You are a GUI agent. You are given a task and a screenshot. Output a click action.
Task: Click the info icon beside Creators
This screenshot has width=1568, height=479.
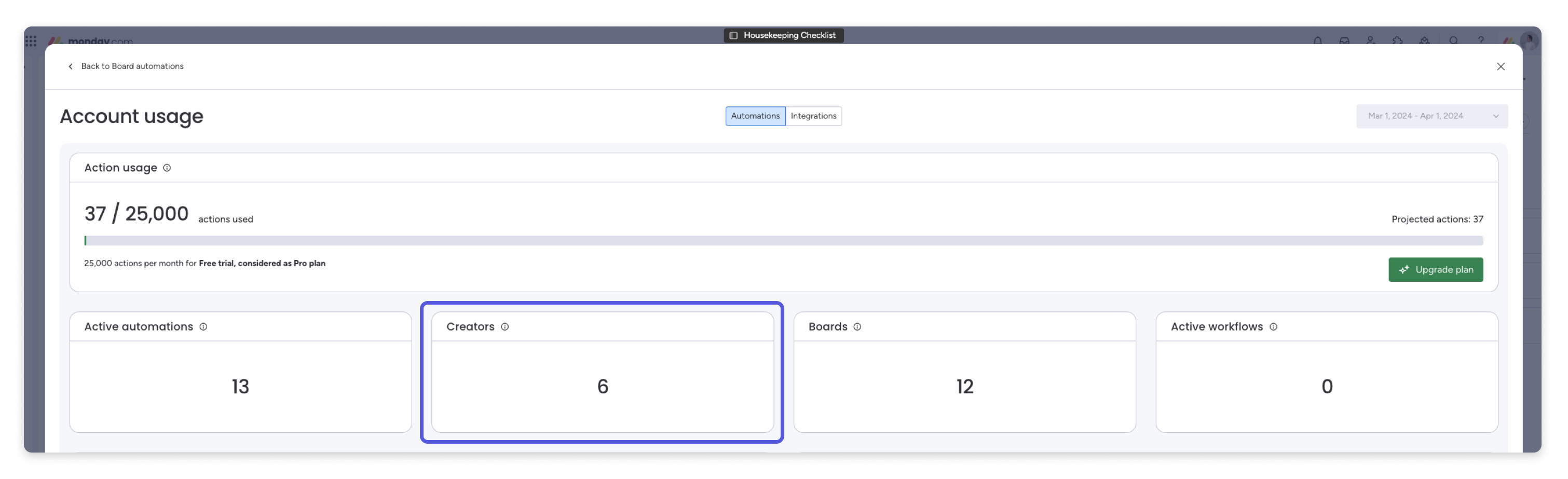click(505, 327)
